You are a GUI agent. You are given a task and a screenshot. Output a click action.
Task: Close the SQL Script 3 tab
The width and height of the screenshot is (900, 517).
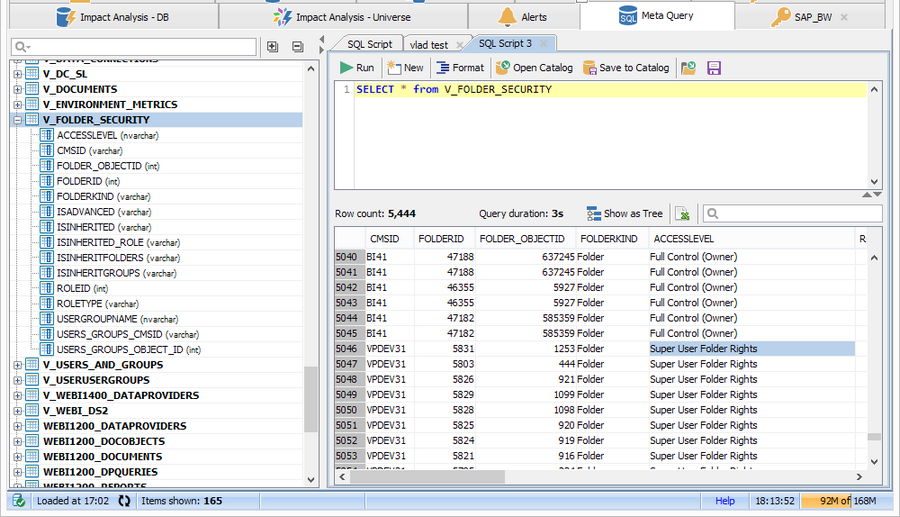pyautogui.click(x=543, y=44)
